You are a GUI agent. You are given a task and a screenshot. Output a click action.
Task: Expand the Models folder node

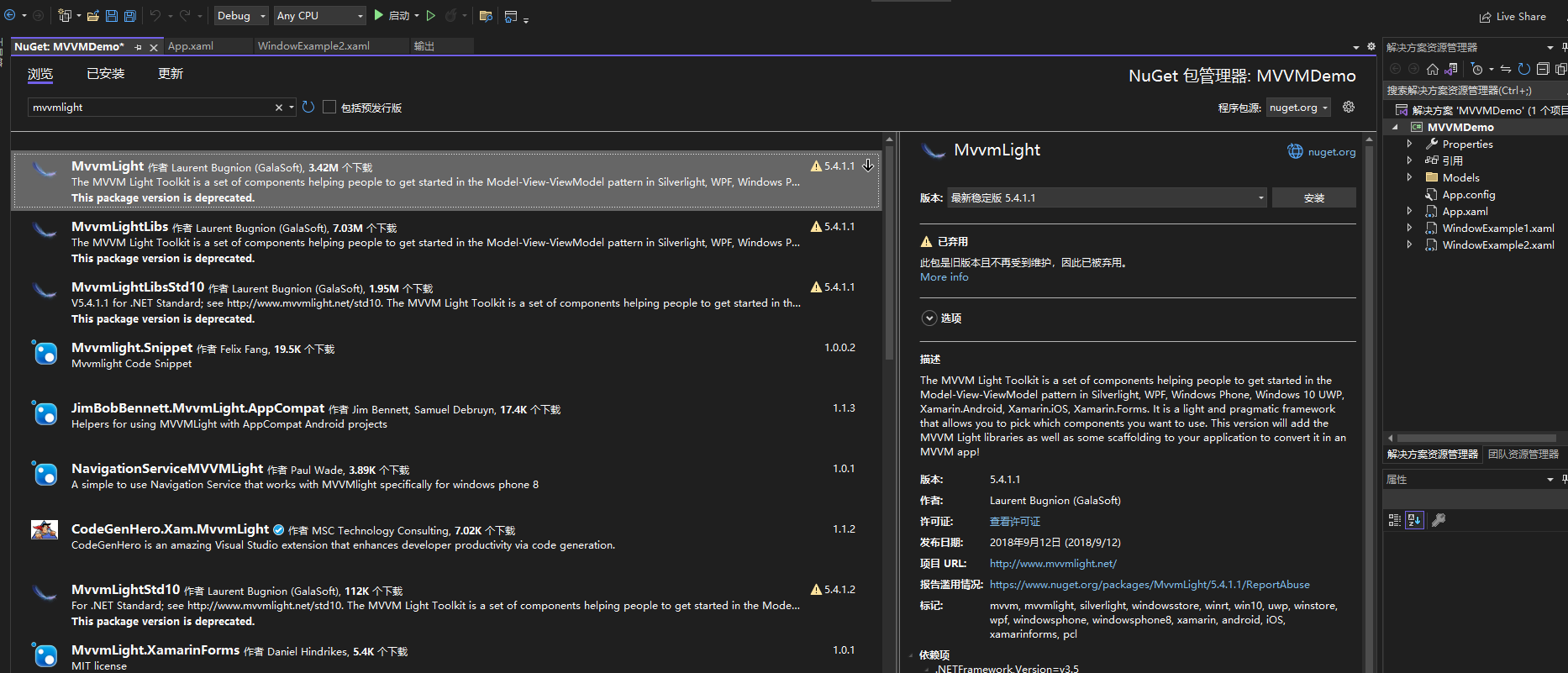point(1410,177)
